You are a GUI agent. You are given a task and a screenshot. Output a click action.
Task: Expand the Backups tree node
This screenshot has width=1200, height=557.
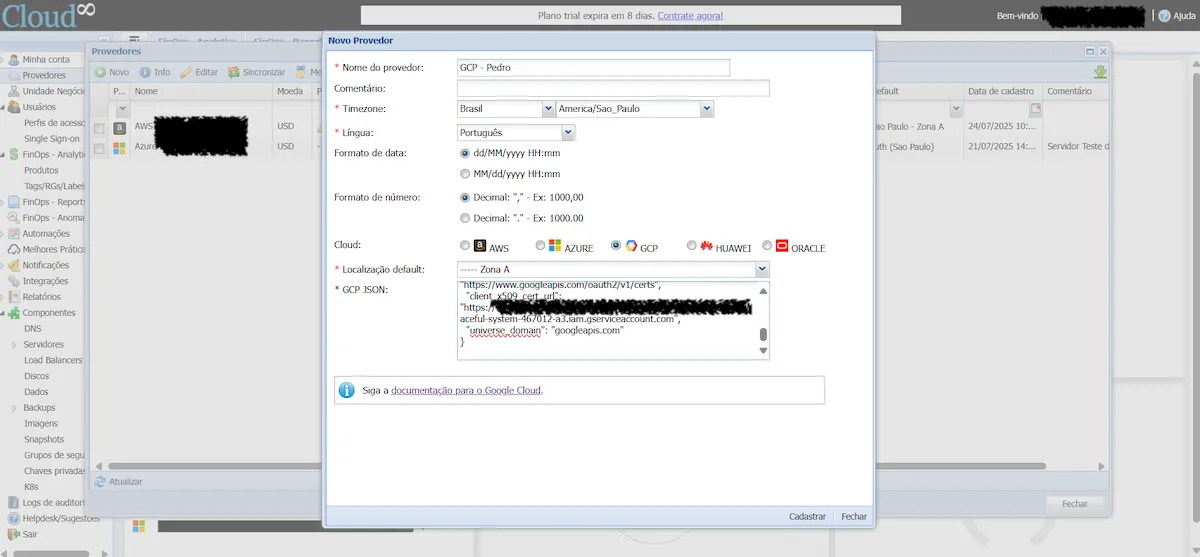16,408
